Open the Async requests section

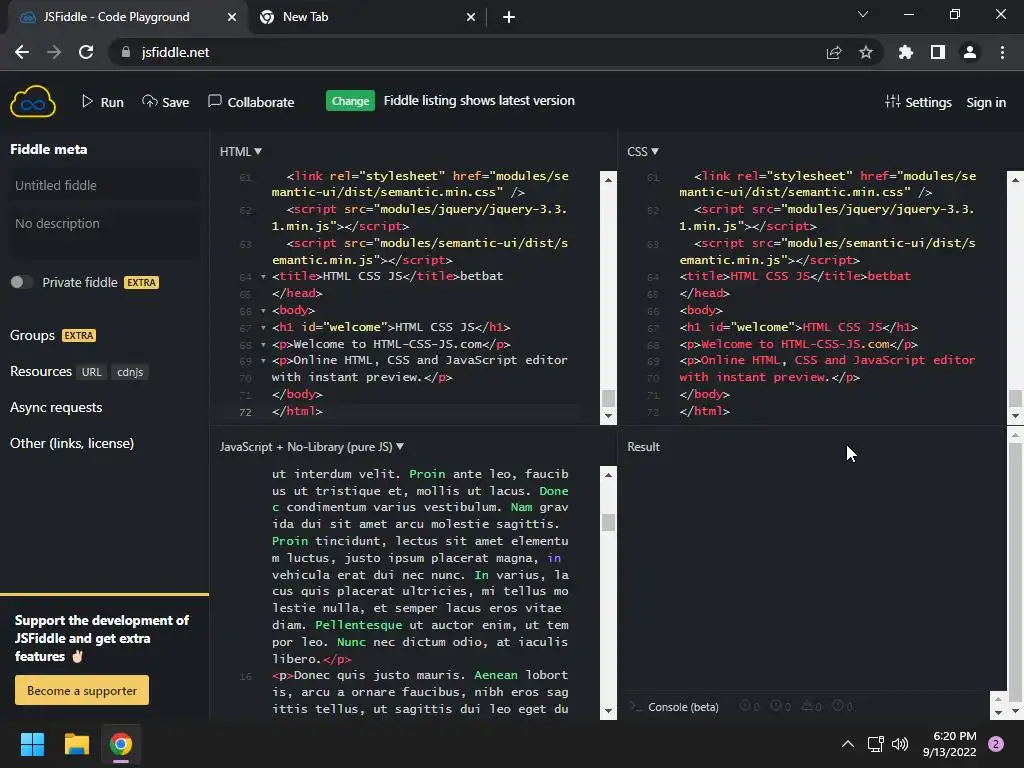56,408
